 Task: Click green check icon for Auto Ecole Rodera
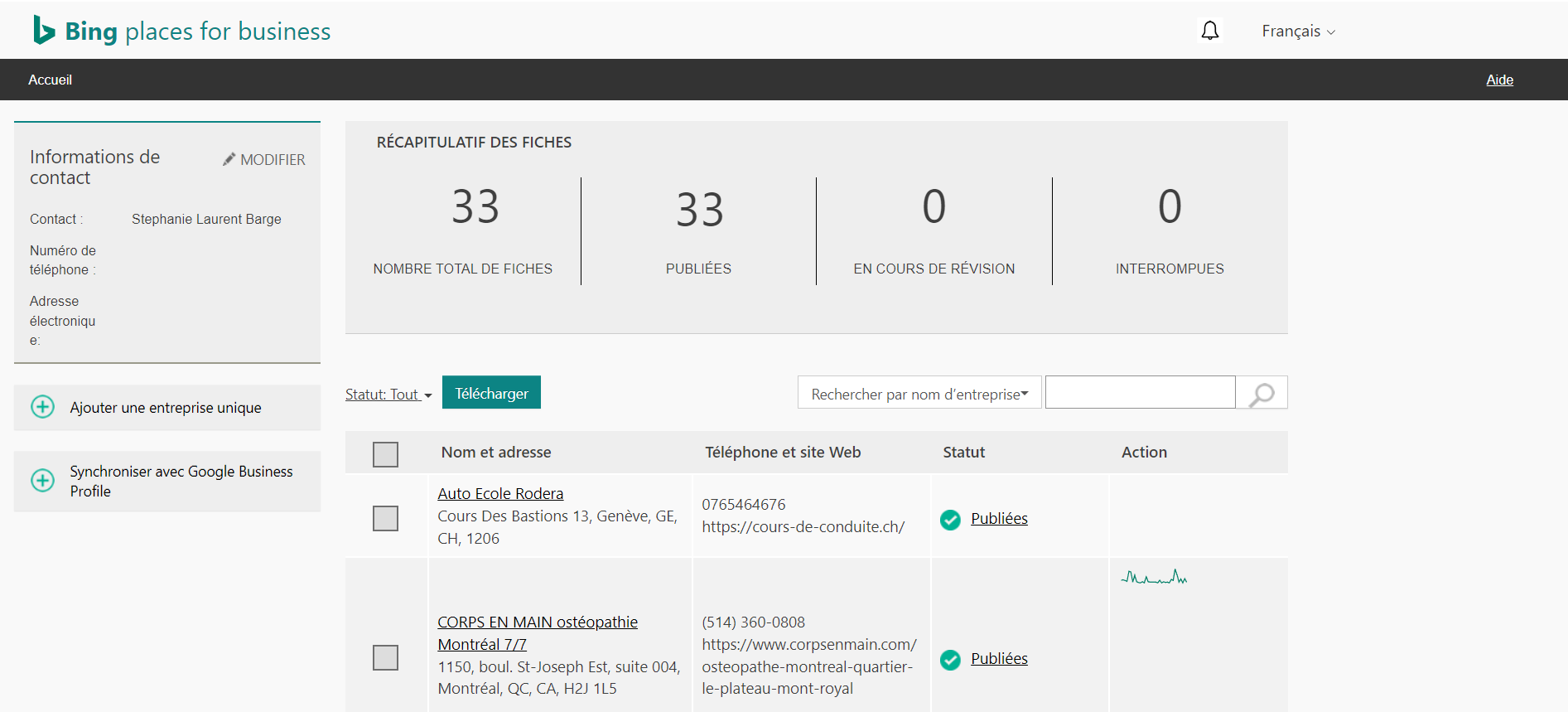click(950, 520)
